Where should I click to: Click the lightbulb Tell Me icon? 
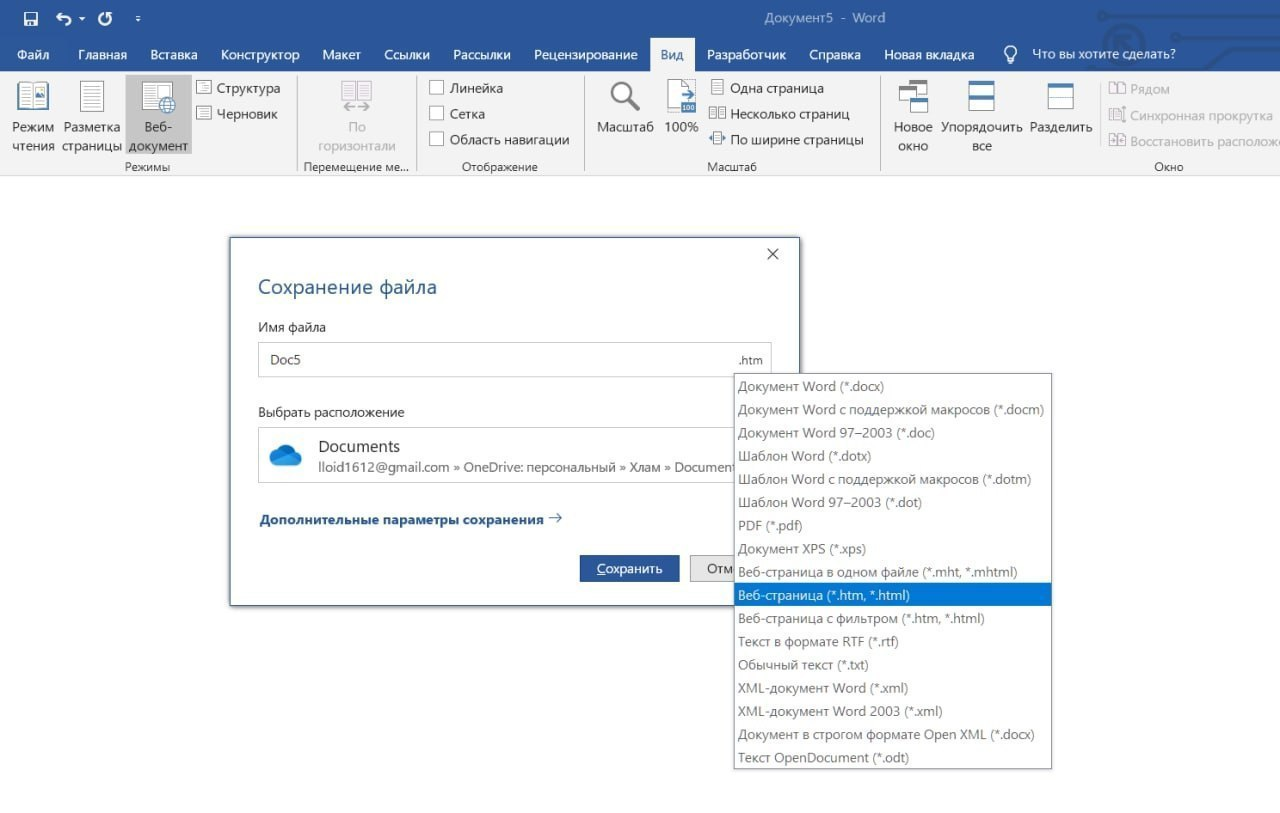pos(1010,54)
